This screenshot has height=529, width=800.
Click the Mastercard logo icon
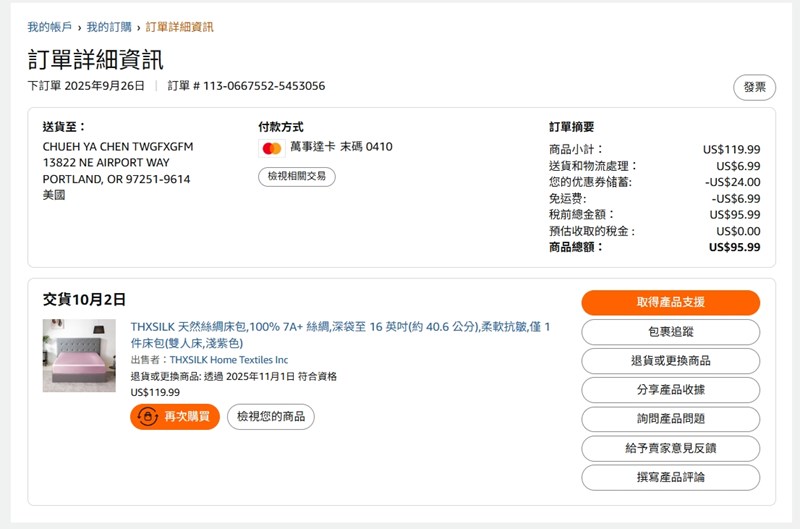point(271,148)
